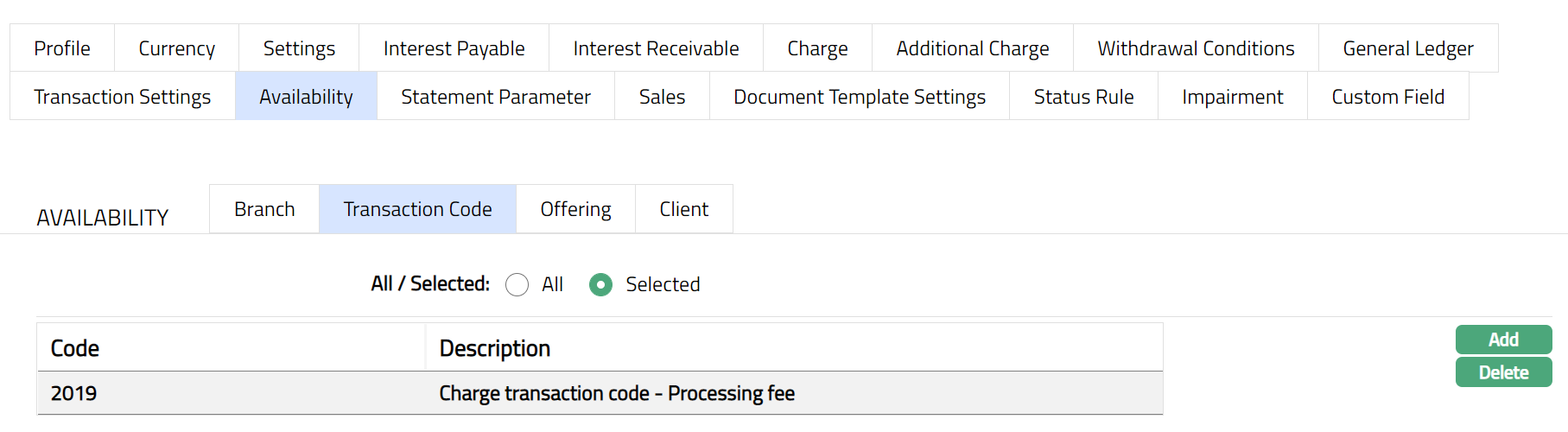Switch to the Additional Charge tab

pos(973,48)
